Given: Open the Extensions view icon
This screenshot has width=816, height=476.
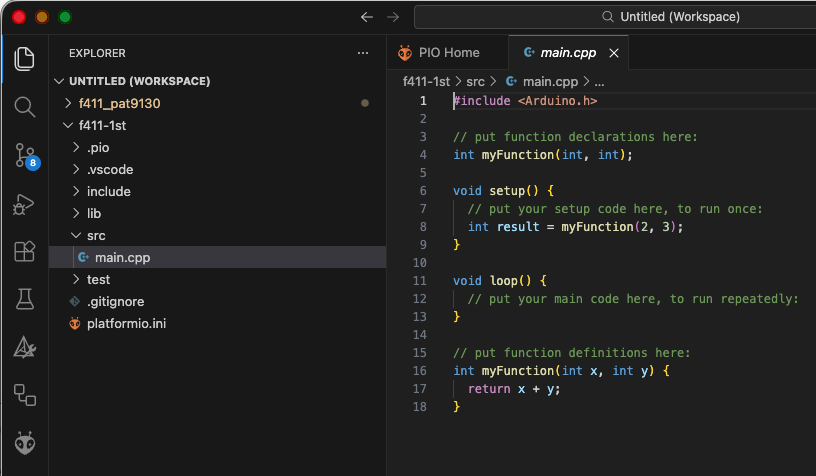Looking at the screenshot, I should click(x=24, y=251).
